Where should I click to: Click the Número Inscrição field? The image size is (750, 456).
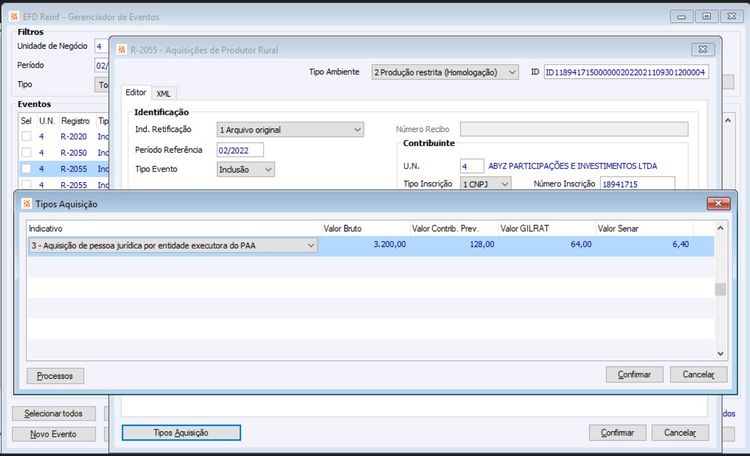click(x=638, y=184)
